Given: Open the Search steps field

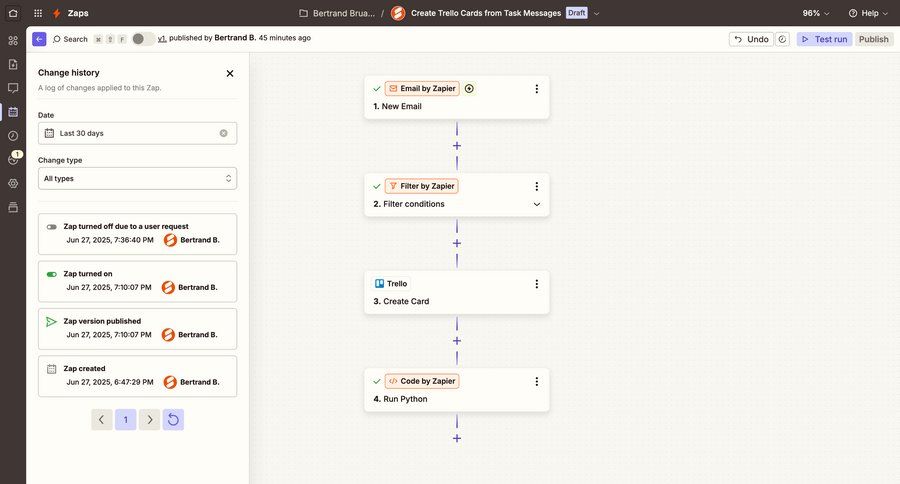Looking at the screenshot, I should pyautogui.click(x=70, y=39).
